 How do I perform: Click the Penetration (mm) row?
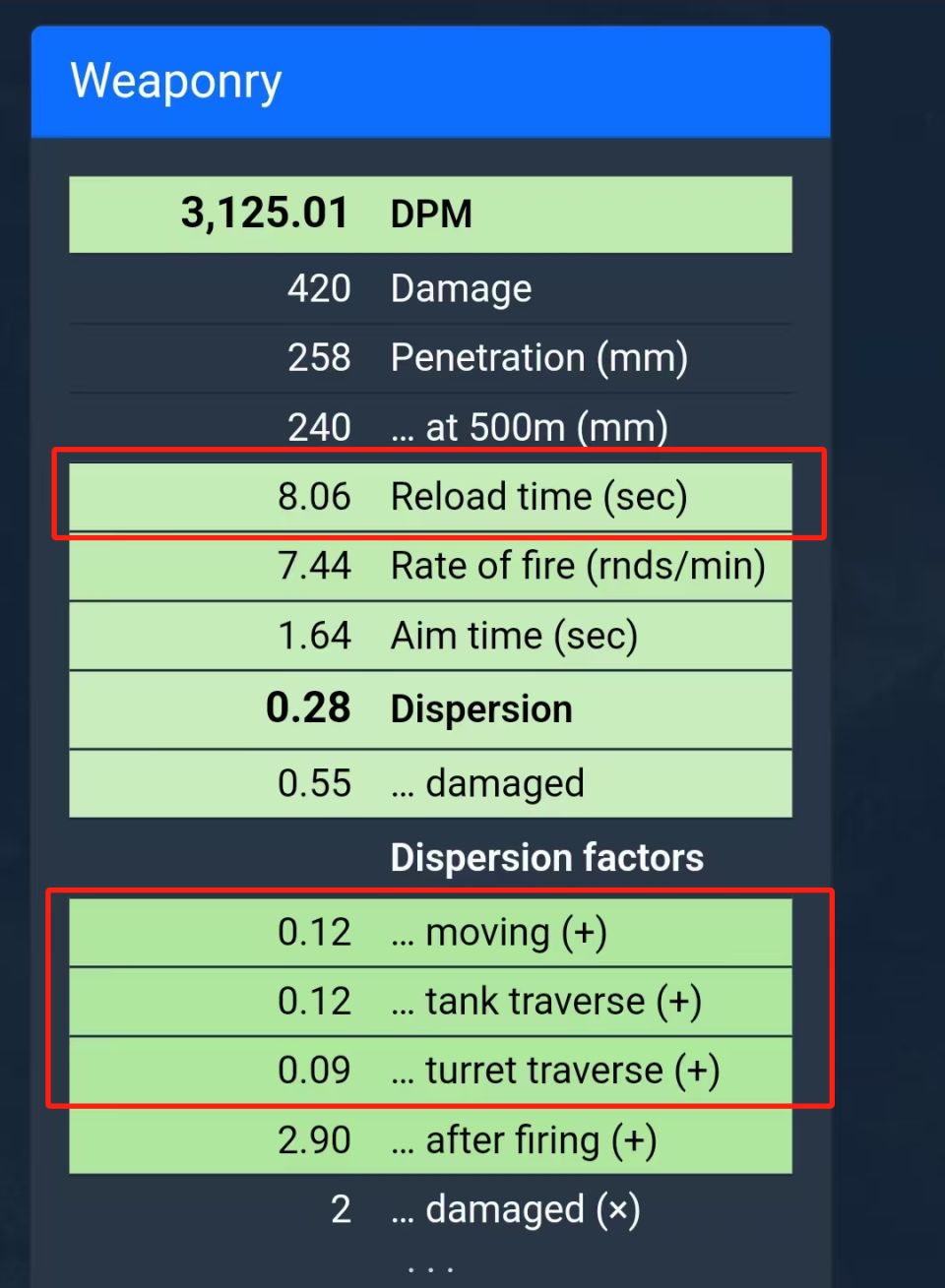[430, 358]
